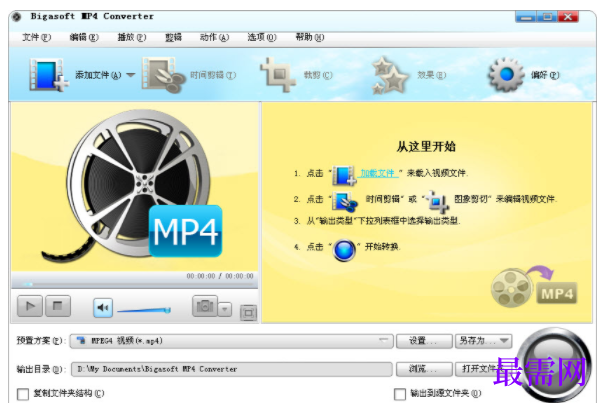Open the Preferences (偏好) gear icon

pyautogui.click(x=506, y=75)
